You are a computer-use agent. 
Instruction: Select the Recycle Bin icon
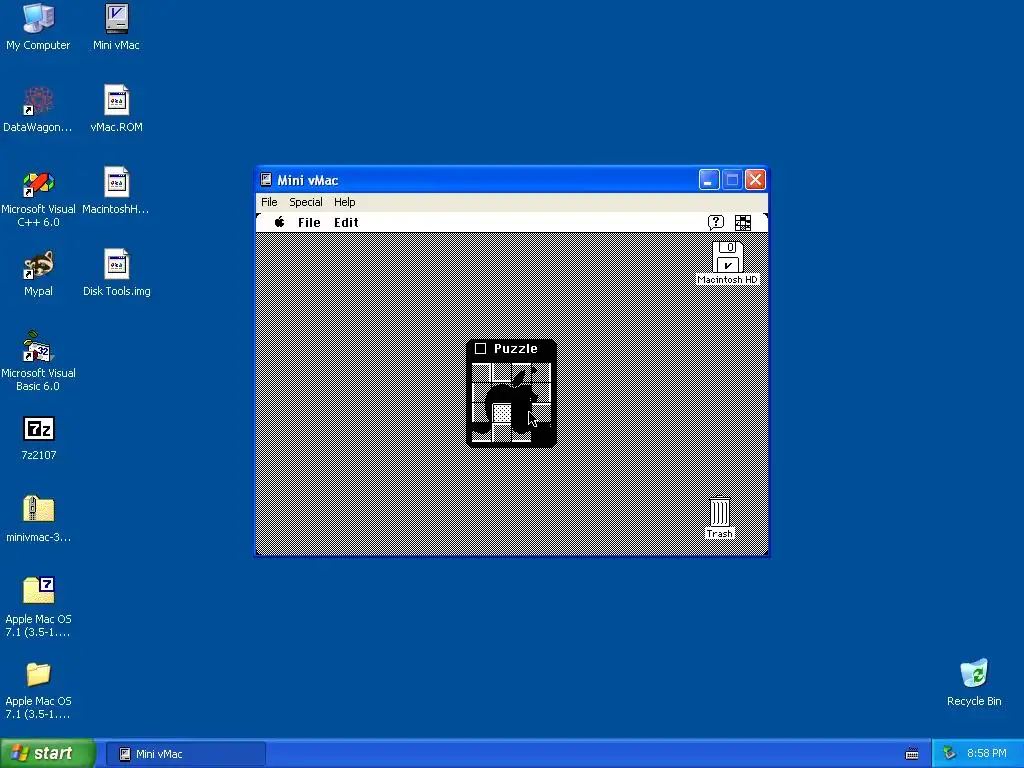pyautogui.click(x=974, y=682)
